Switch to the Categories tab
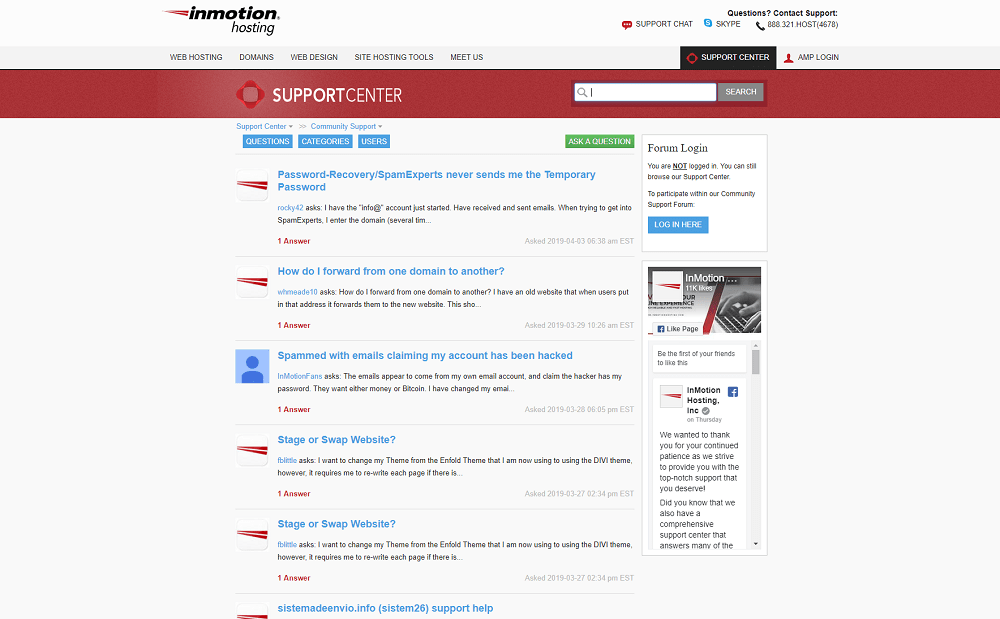This screenshot has width=1000, height=619. [325, 142]
